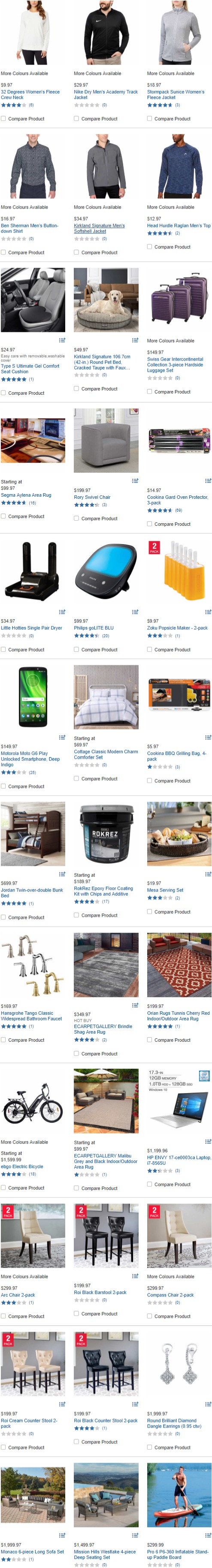The width and height of the screenshot is (212, 1568).
Task: Click list icon beside Kirkland Round Pet Bed
Action: tap(135, 340)
